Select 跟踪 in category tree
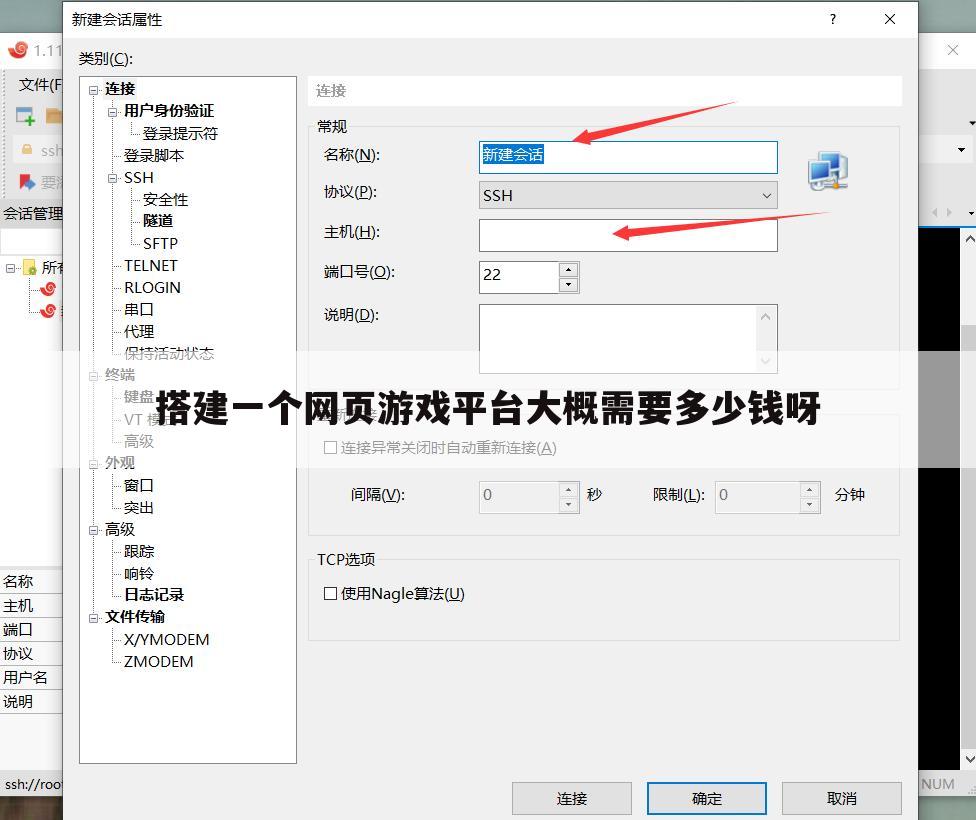Screen dimensions: 976x820 (x=139, y=552)
